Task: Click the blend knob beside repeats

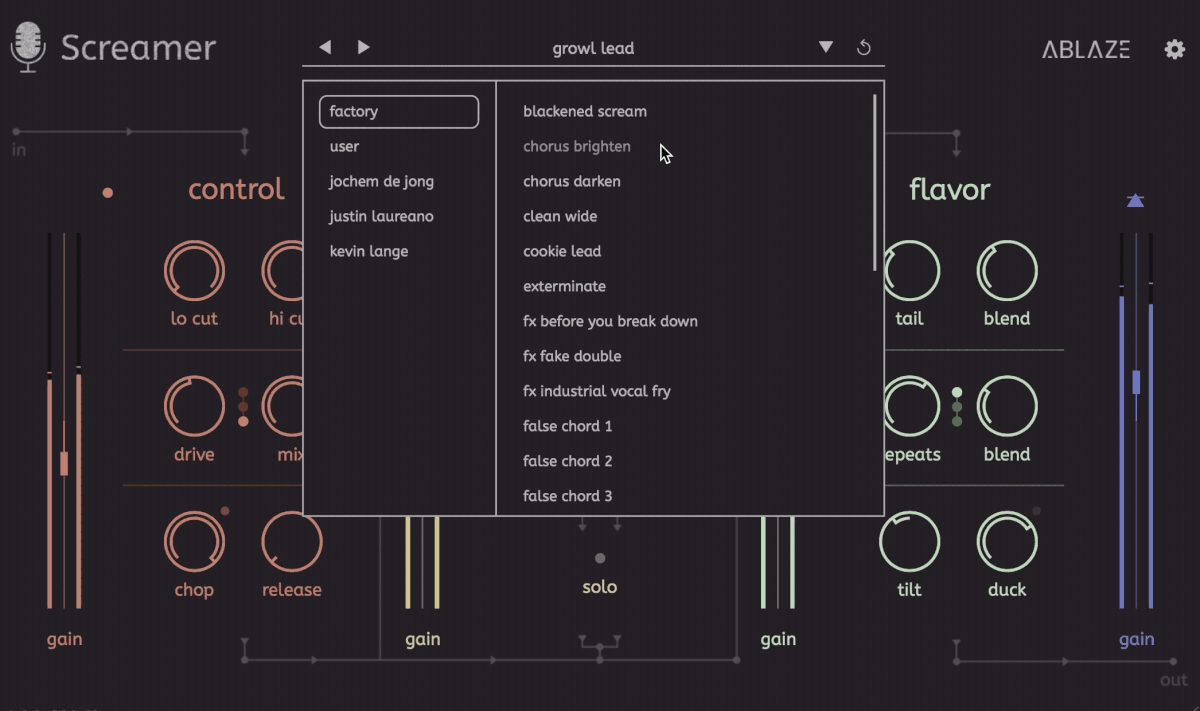Action: point(1007,407)
